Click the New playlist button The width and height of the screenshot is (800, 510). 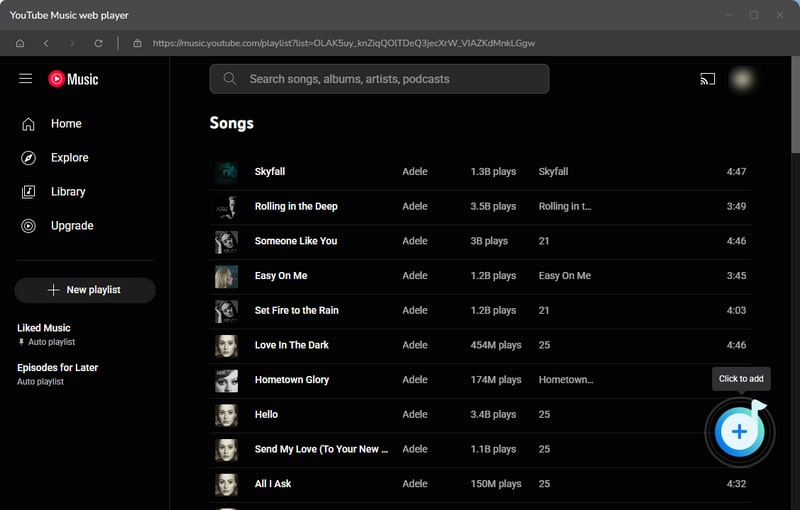pos(85,290)
